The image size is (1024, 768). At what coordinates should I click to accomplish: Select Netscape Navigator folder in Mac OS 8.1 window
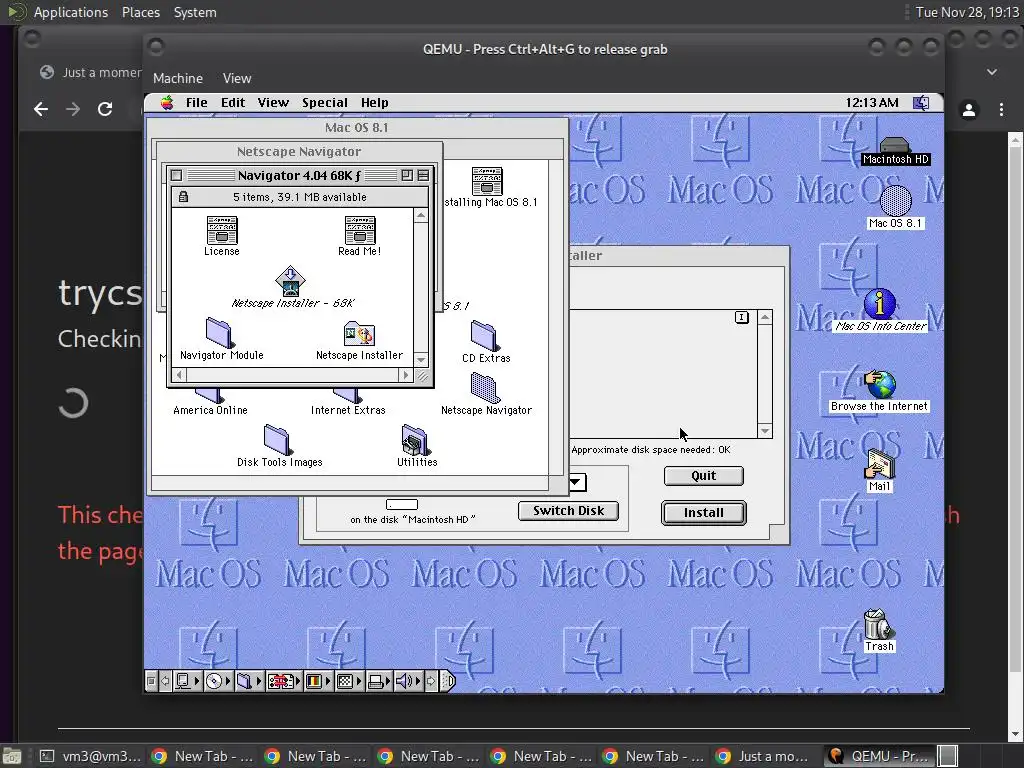click(x=485, y=388)
